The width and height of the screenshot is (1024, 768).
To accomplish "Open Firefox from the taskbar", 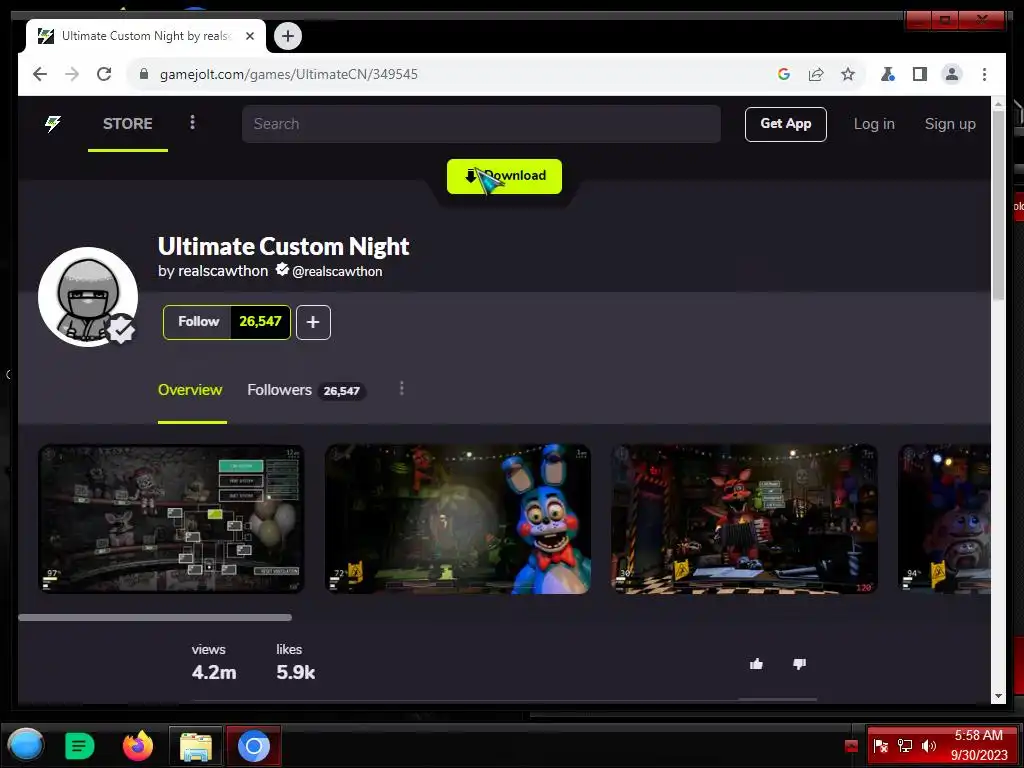I will tap(138, 746).
